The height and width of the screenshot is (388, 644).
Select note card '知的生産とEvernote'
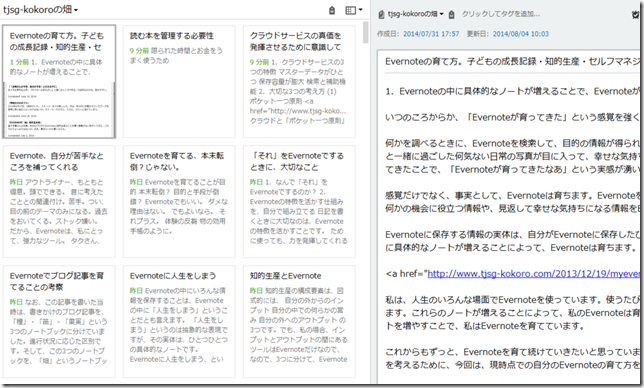pos(299,321)
